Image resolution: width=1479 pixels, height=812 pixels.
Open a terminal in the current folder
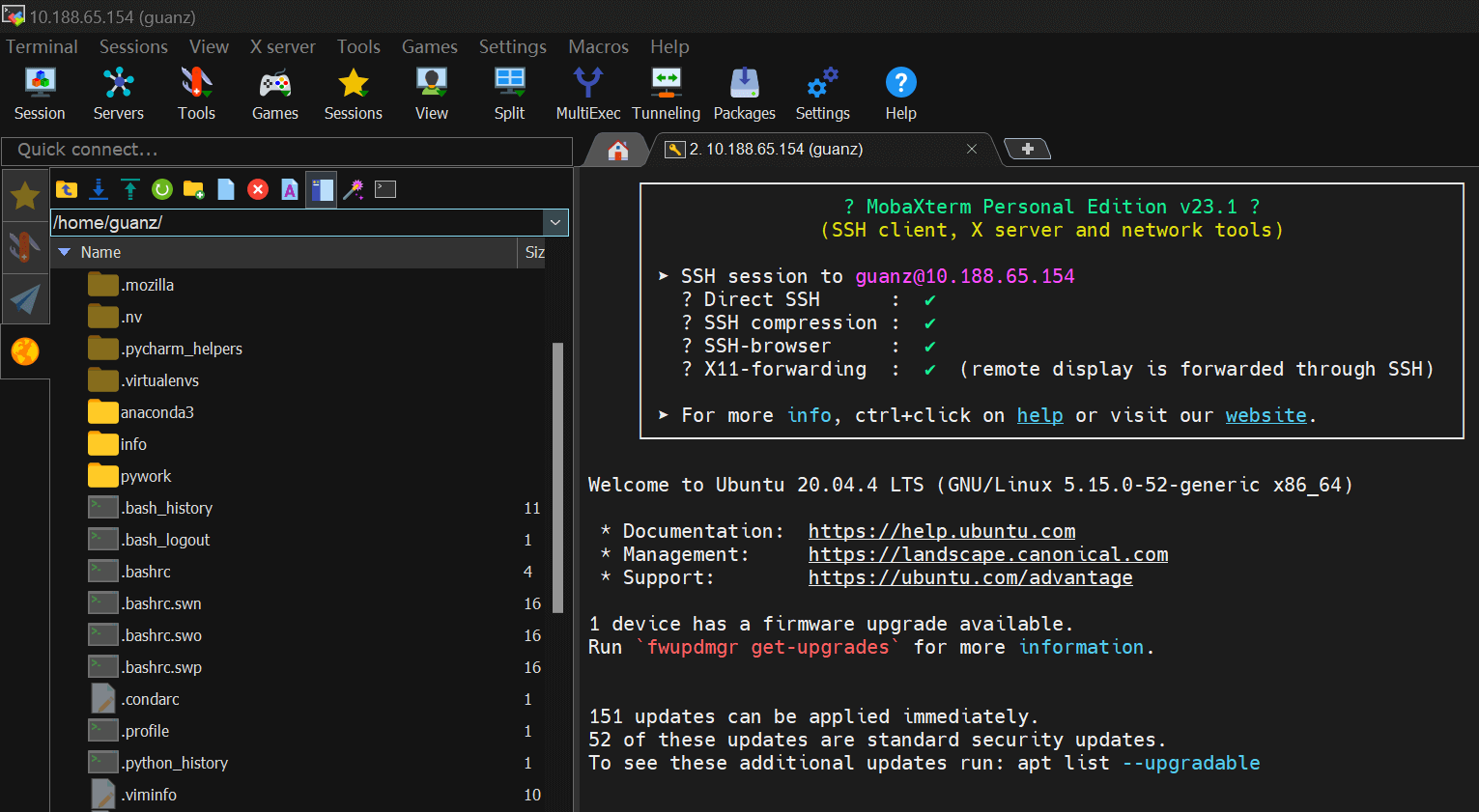click(x=385, y=189)
